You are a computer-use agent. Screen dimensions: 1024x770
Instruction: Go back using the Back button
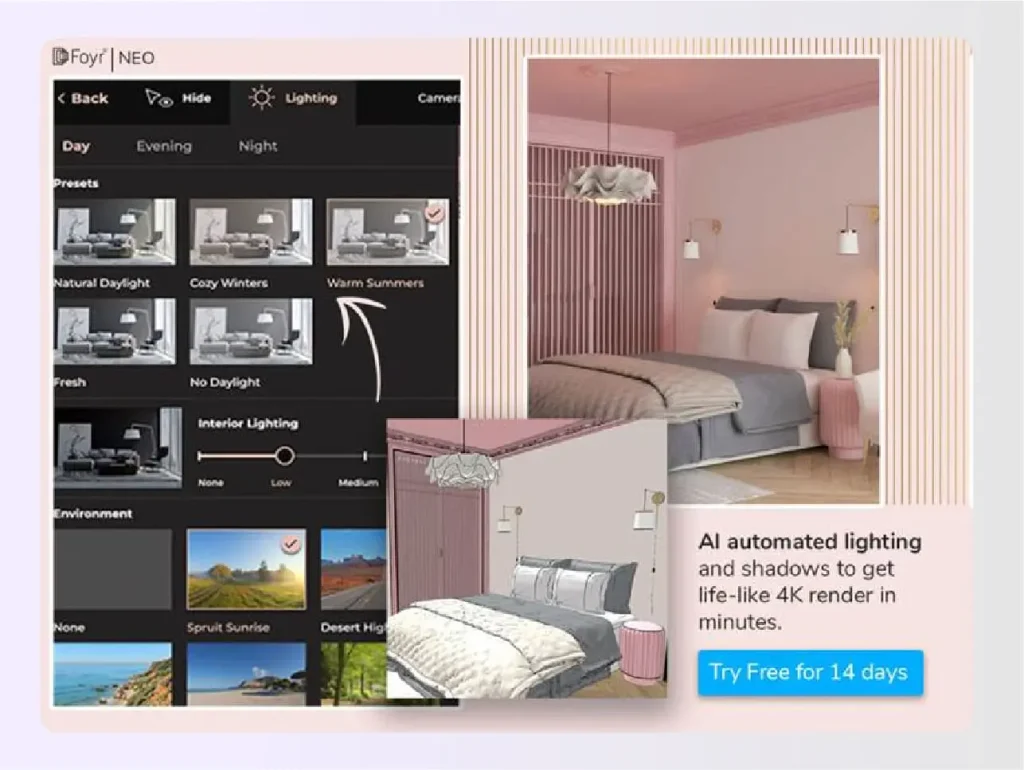(x=83, y=99)
